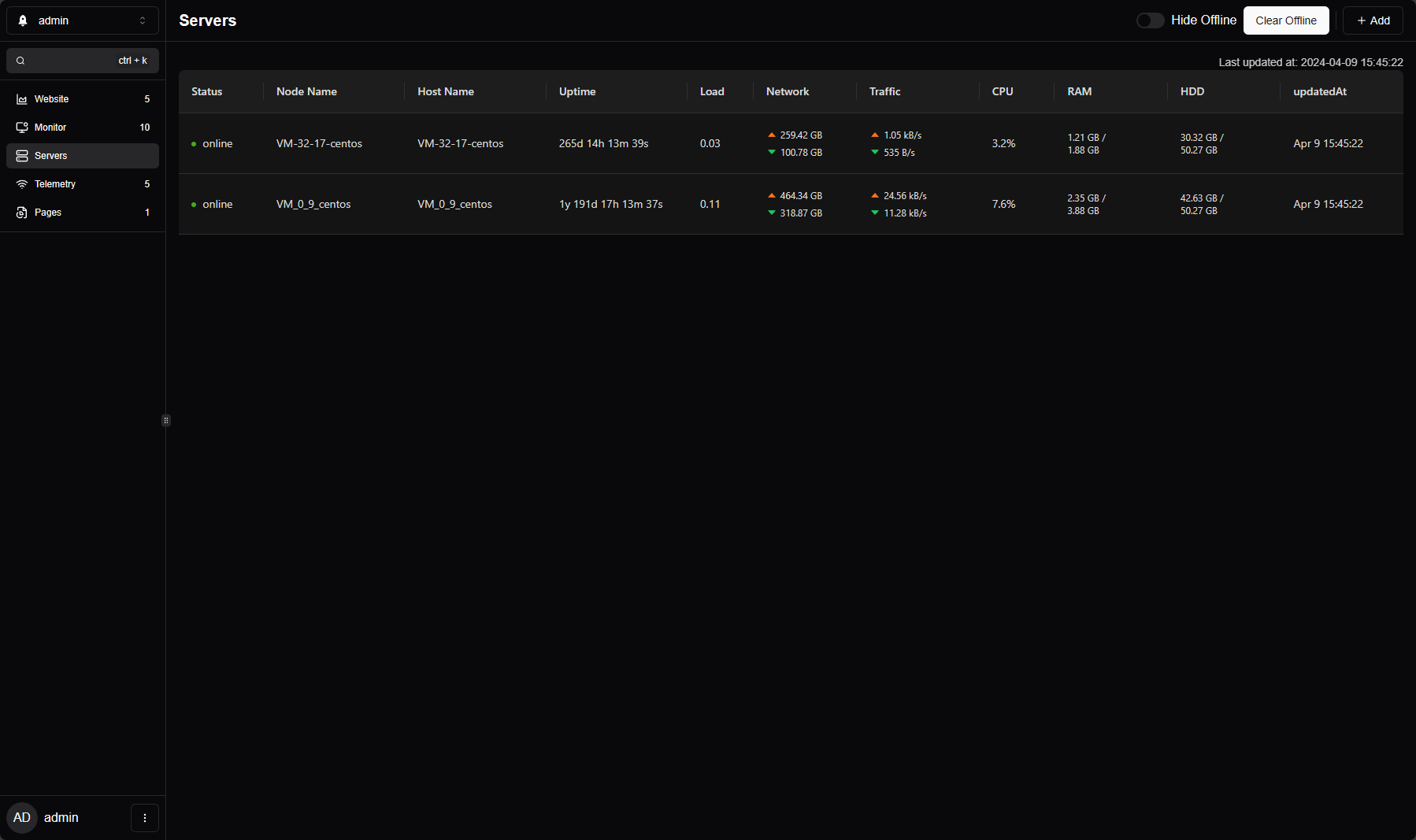The width and height of the screenshot is (1416, 840).
Task: Click the search magnifier icon
Action: click(20, 61)
